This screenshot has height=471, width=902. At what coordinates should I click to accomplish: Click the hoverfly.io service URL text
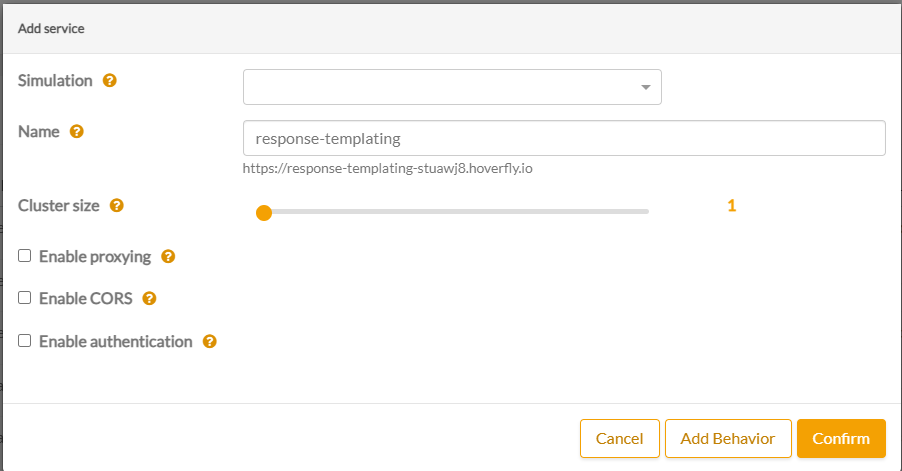tap(387, 168)
